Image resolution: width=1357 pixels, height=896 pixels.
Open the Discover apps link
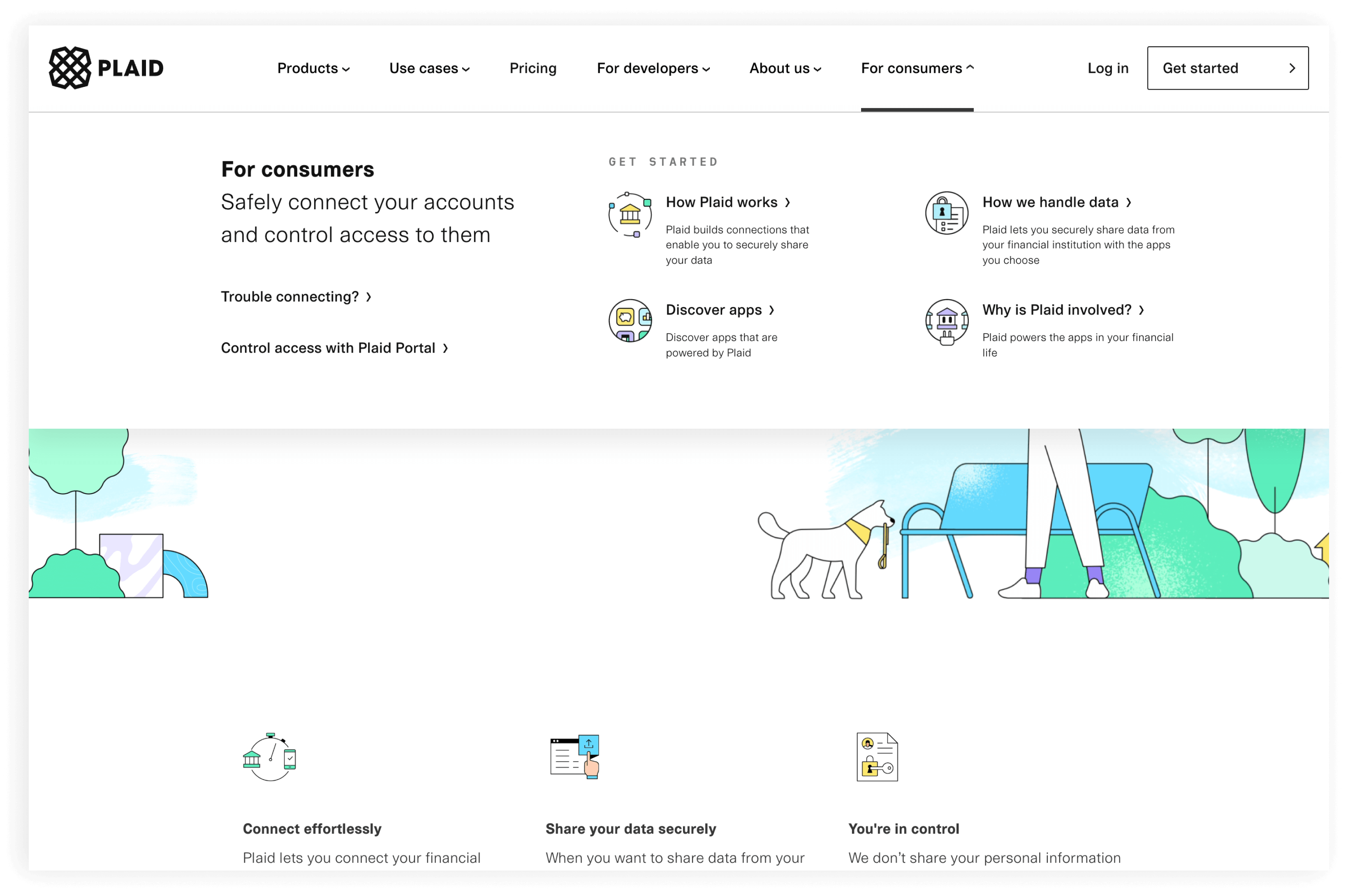pyautogui.click(x=719, y=310)
